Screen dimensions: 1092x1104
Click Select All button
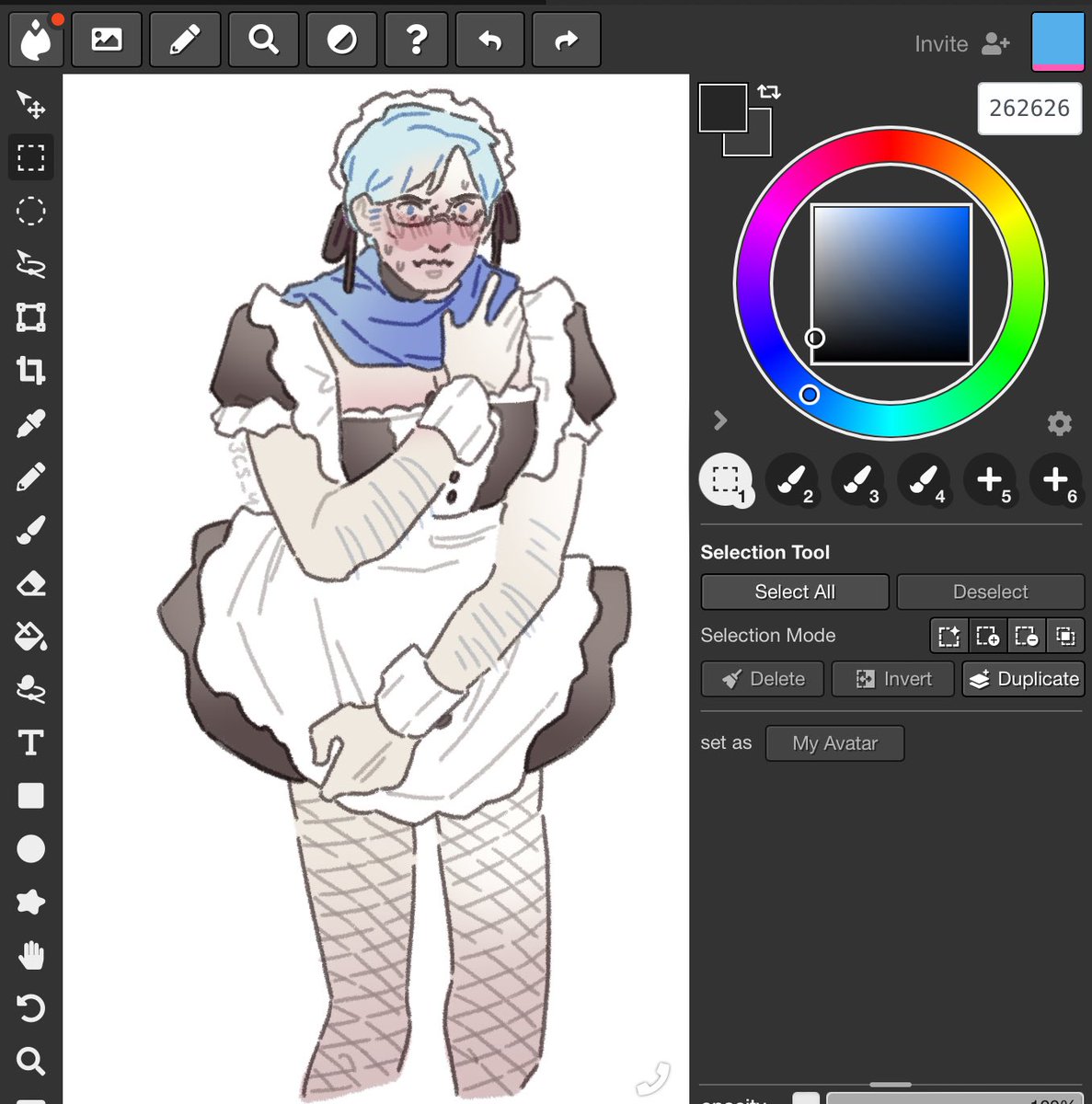(795, 592)
